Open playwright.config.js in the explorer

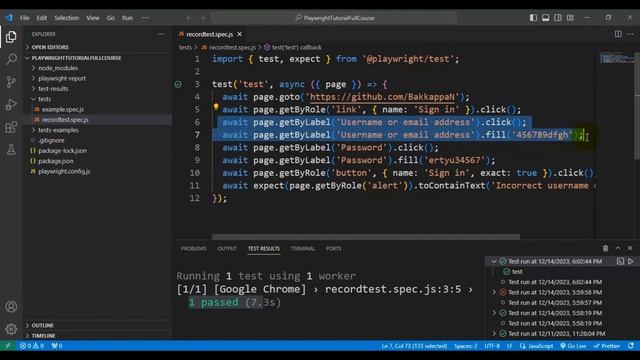click(64, 171)
